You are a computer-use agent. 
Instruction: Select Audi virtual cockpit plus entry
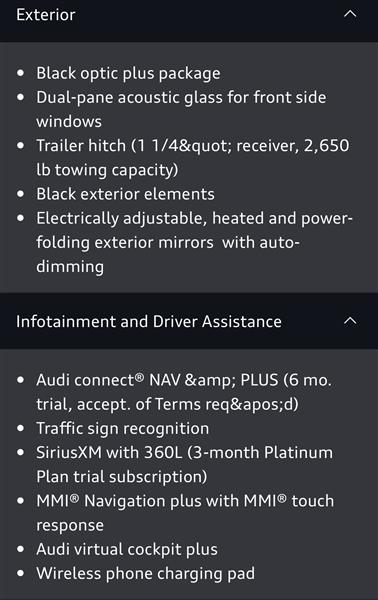[x=127, y=549]
